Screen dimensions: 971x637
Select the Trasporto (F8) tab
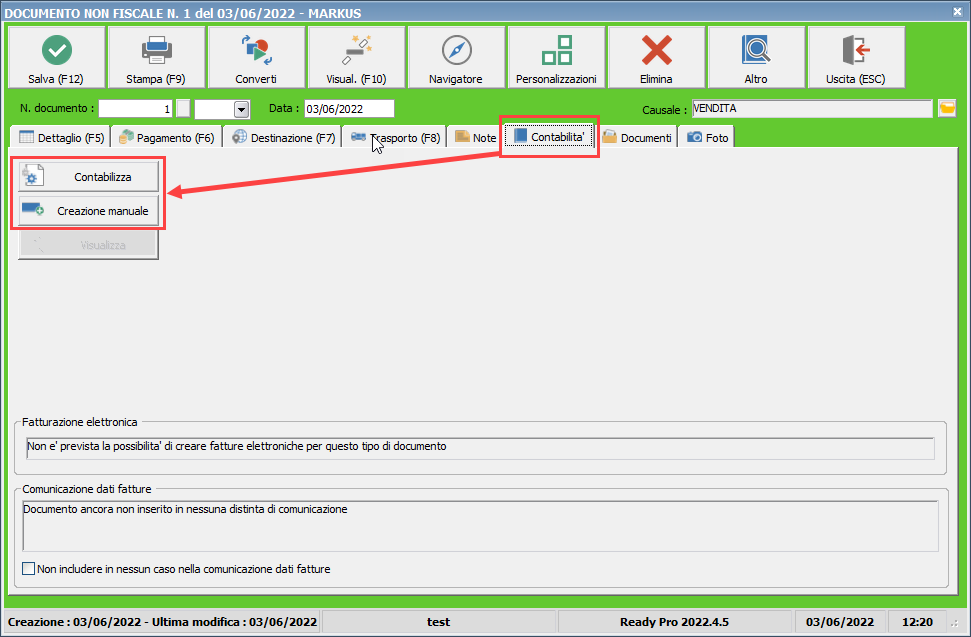pos(395,137)
